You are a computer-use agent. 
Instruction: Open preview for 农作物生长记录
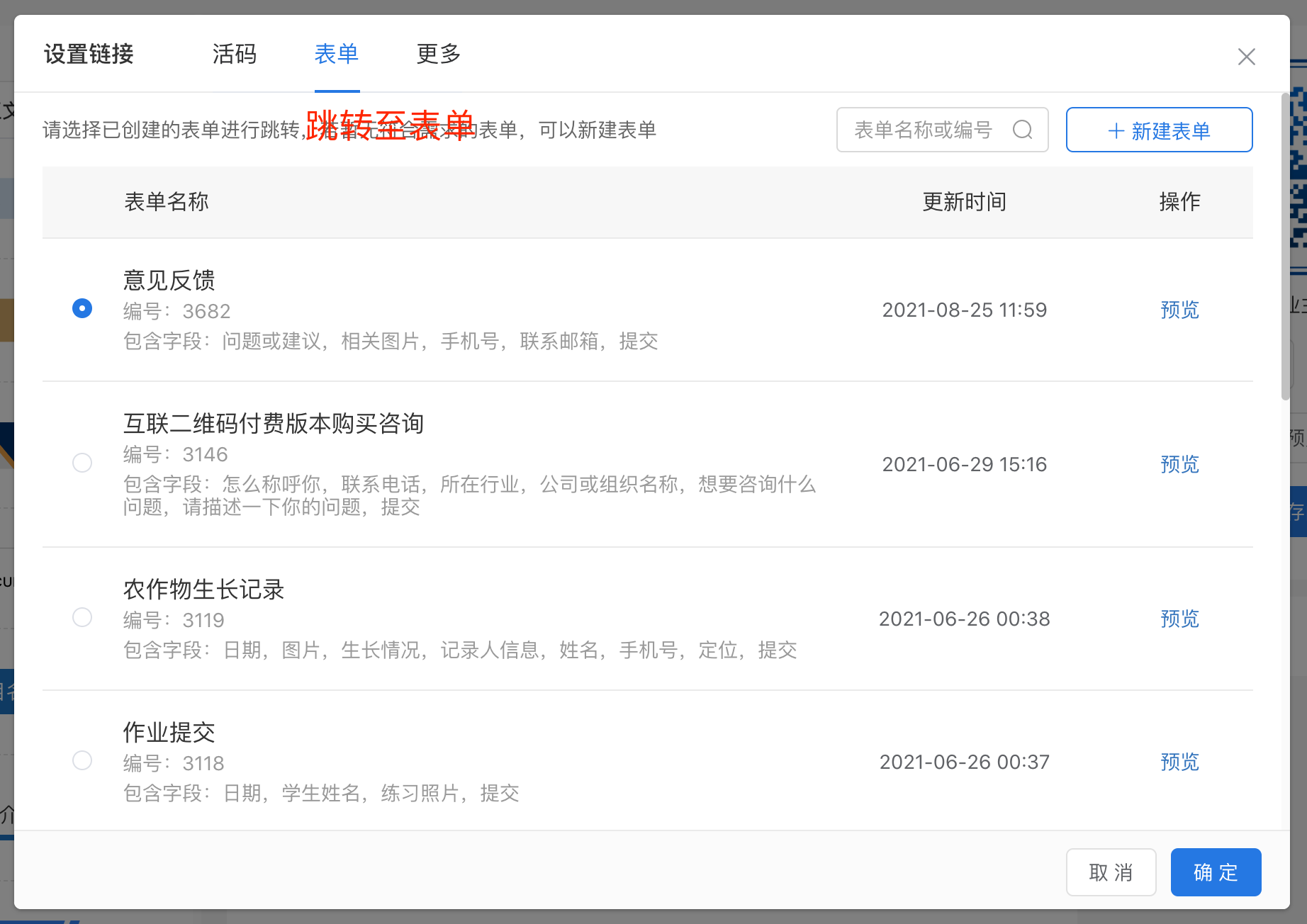point(1179,619)
